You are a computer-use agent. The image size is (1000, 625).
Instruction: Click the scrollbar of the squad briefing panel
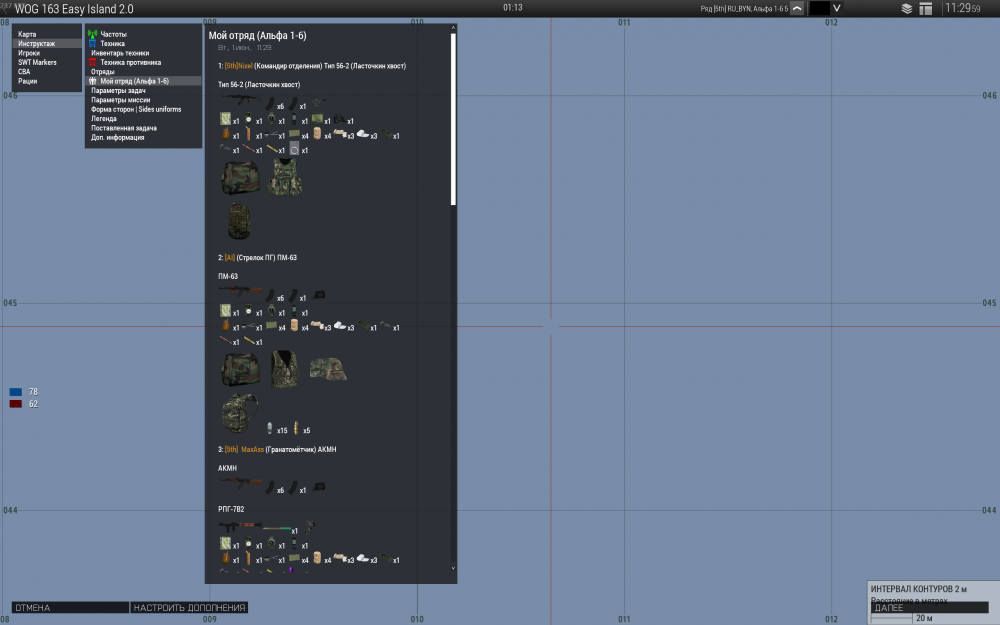pyautogui.click(x=450, y=120)
